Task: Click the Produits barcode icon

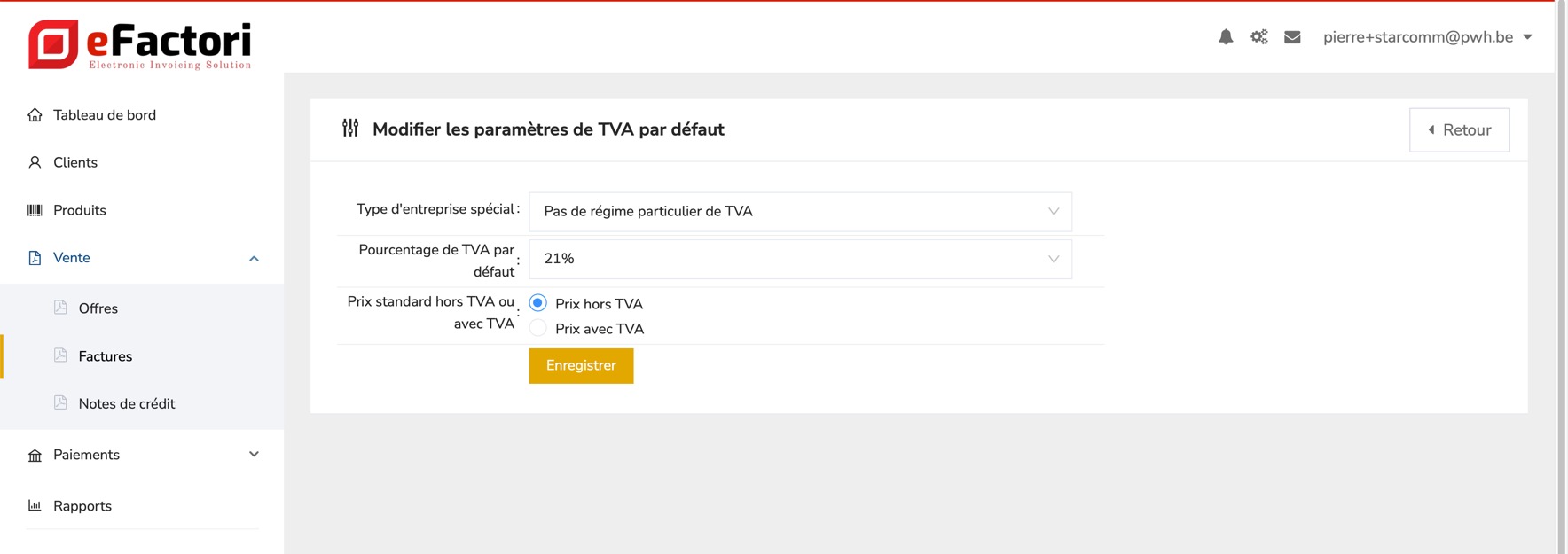Action: pos(35,210)
